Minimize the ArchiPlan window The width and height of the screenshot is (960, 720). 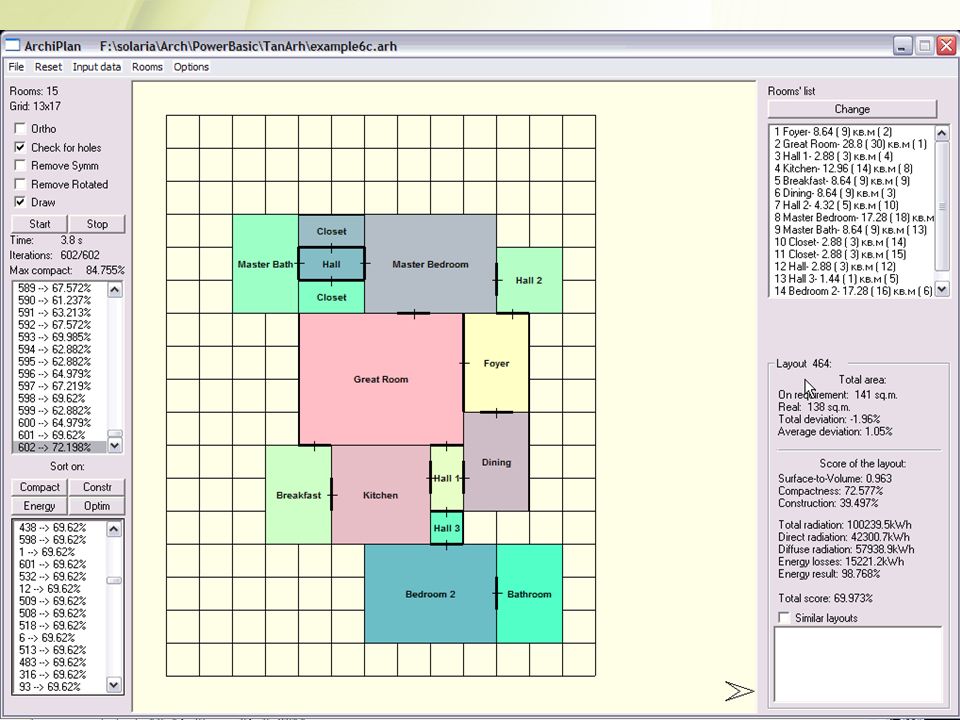(x=902, y=46)
